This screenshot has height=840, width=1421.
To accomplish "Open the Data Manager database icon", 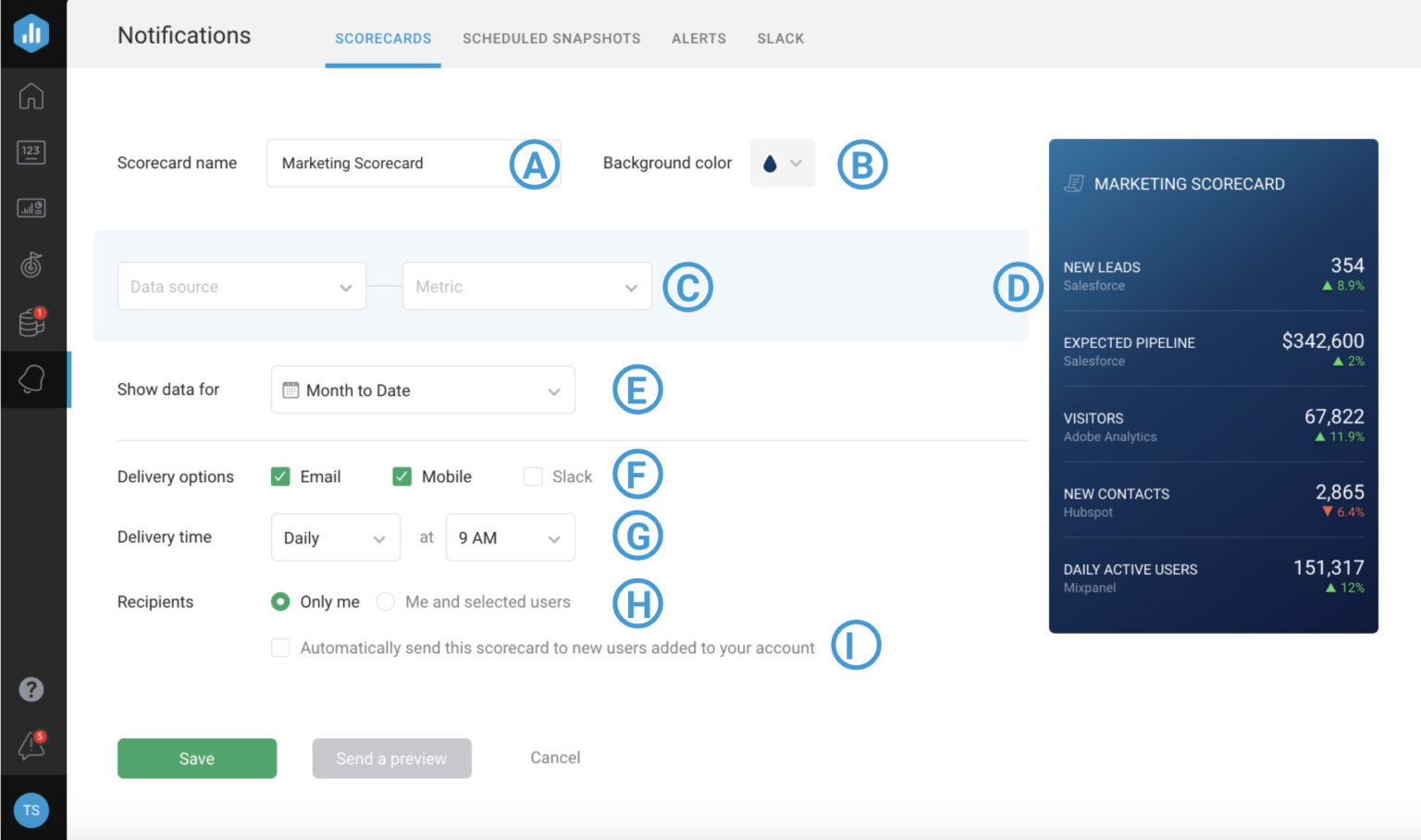I will [x=31, y=323].
